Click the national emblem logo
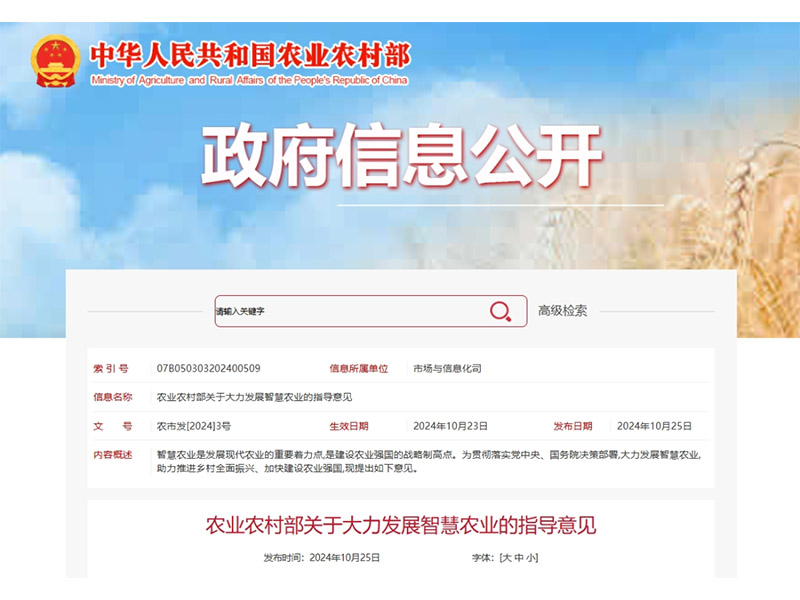This screenshot has height=600, width=800. [56, 62]
